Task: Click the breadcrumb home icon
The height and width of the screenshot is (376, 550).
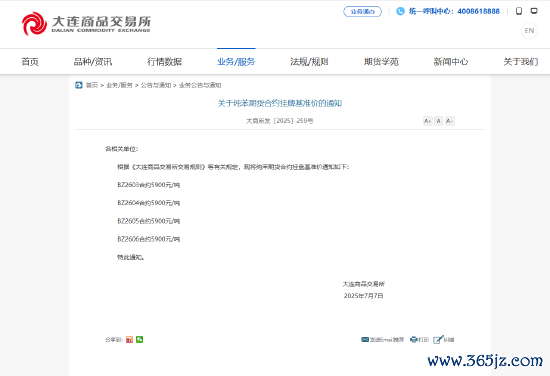Action: pos(79,85)
